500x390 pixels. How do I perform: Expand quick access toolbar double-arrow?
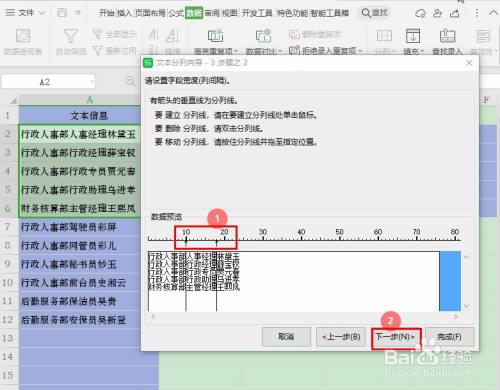click(x=78, y=13)
